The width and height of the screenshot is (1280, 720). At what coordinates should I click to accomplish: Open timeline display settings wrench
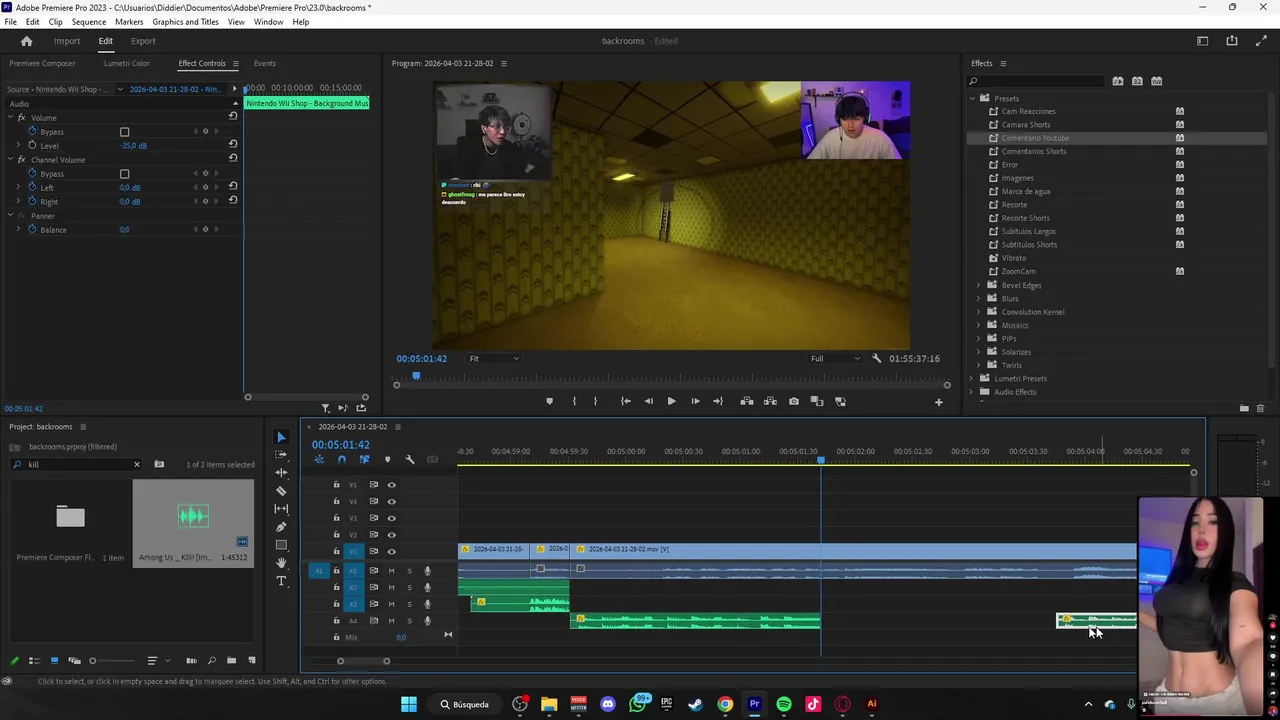409,460
